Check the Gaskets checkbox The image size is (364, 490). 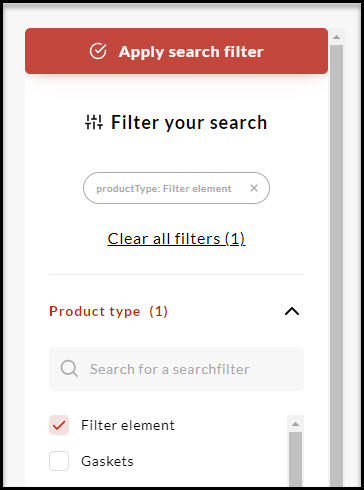point(59,461)
